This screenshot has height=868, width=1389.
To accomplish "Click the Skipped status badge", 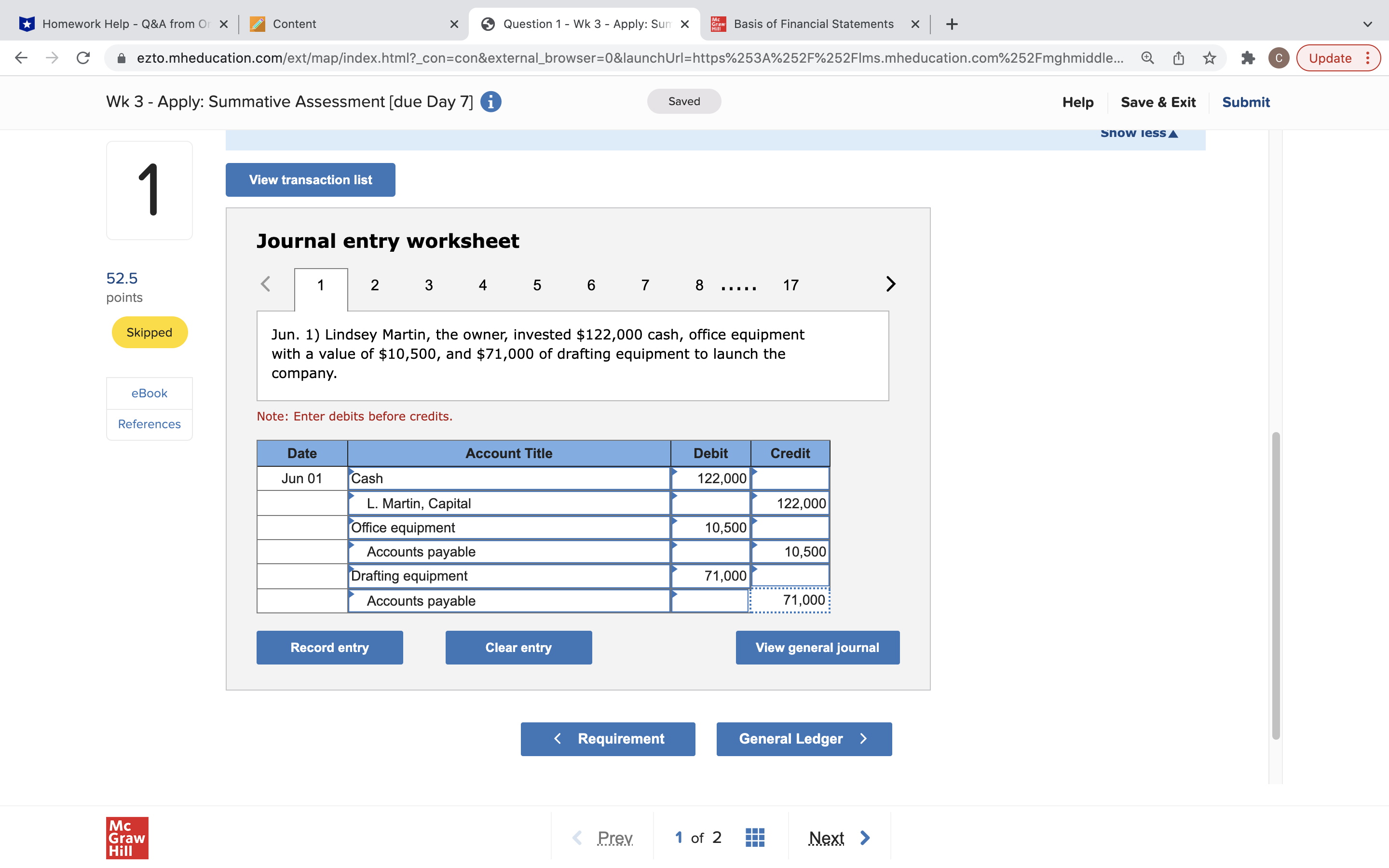I will pos(149,332).
